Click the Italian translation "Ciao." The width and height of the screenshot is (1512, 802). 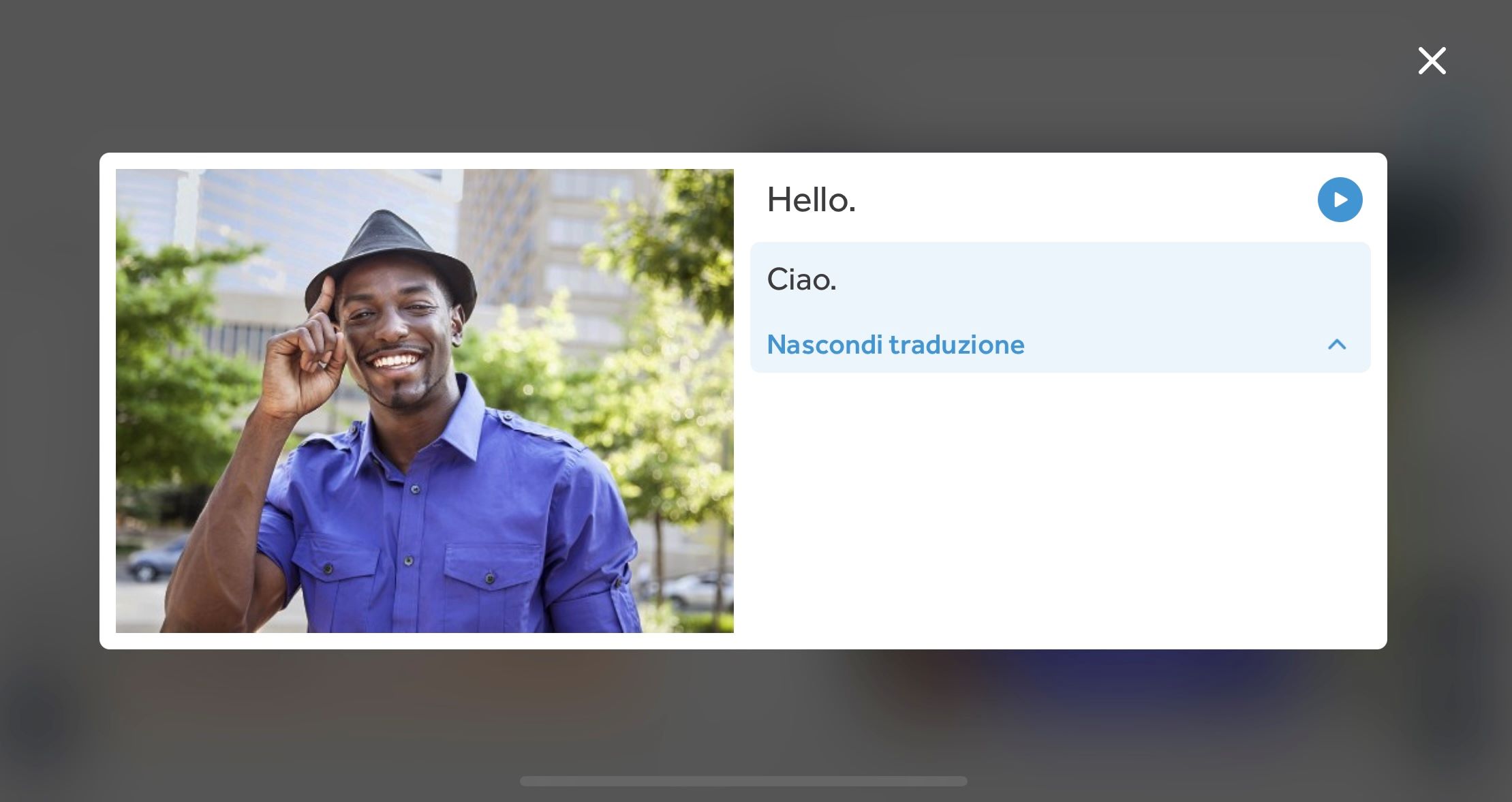click(801, 279)
